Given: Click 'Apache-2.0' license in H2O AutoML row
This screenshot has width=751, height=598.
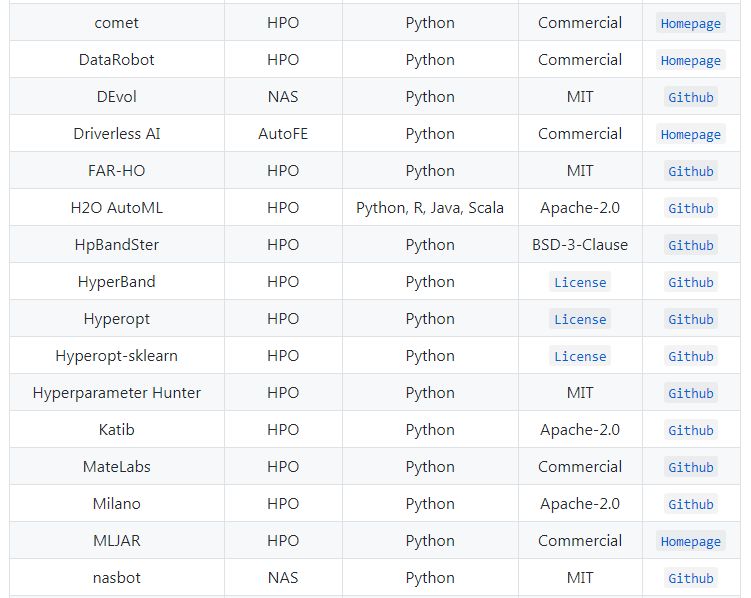Looking at the screenshot, I should (580, 207).
